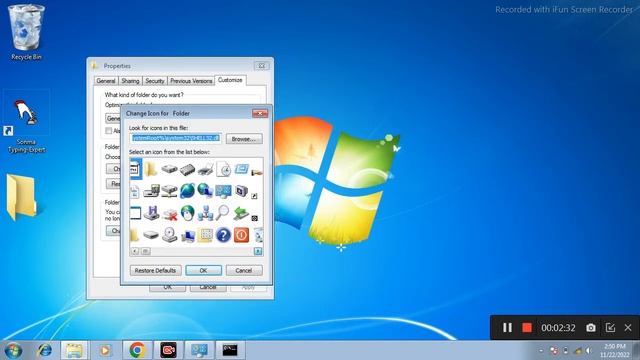Choose the document with clock icon
The width and height of the screenshot is (640, 360).
pyautogui.click(x=223, y=169)
